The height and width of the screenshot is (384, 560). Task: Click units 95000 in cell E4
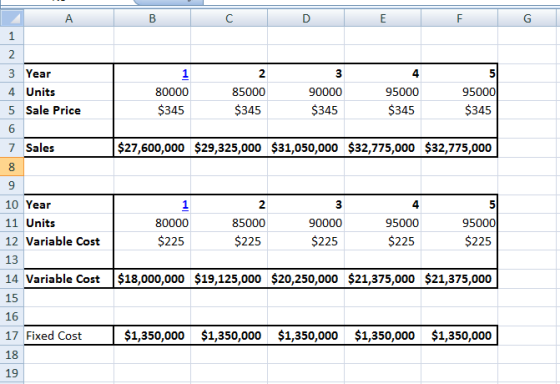pos(402,92)
